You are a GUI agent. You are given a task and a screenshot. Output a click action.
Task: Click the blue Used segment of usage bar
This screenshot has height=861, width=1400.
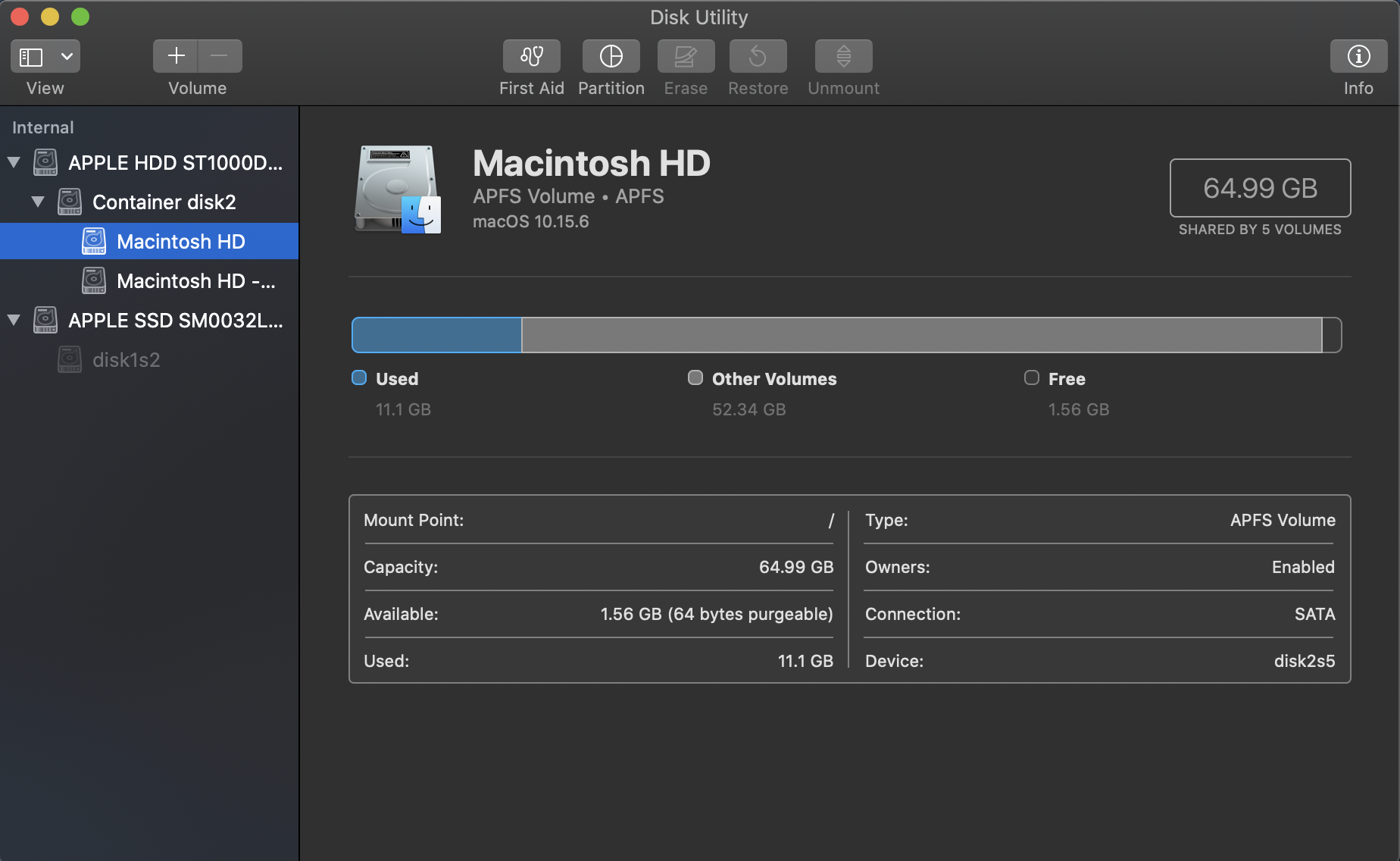click(437, 335)
